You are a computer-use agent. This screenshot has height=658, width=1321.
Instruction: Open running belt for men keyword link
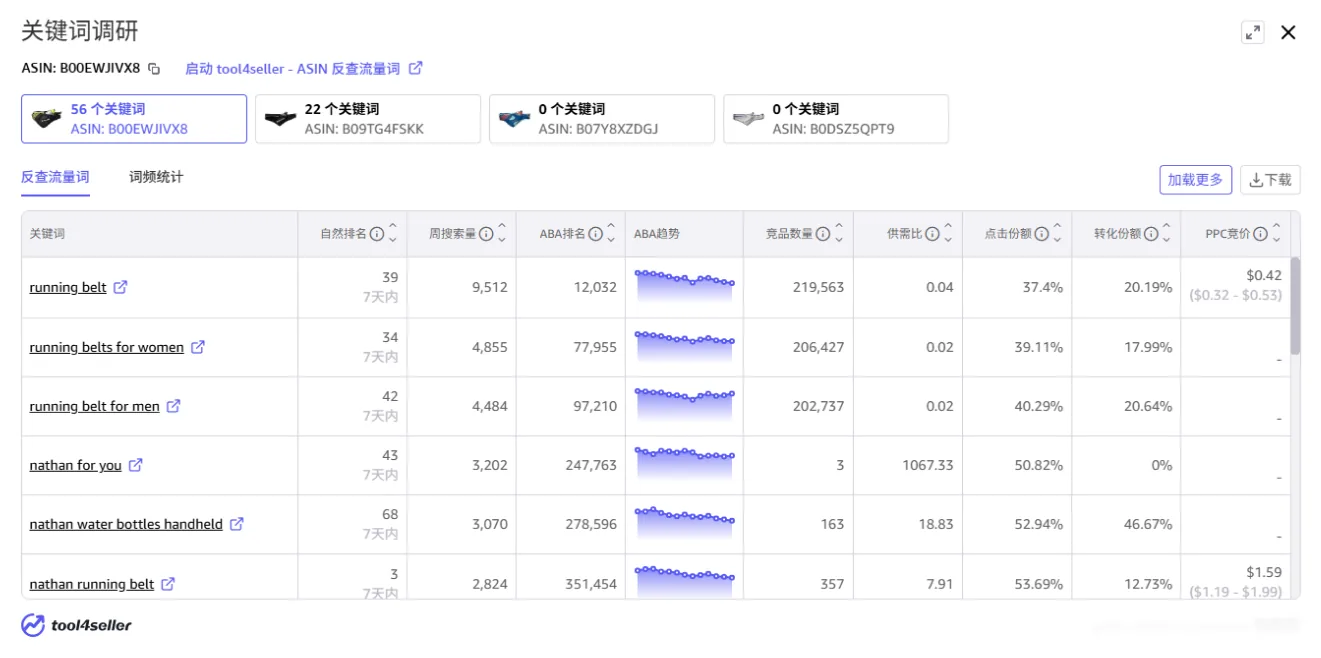pos(94,407)
